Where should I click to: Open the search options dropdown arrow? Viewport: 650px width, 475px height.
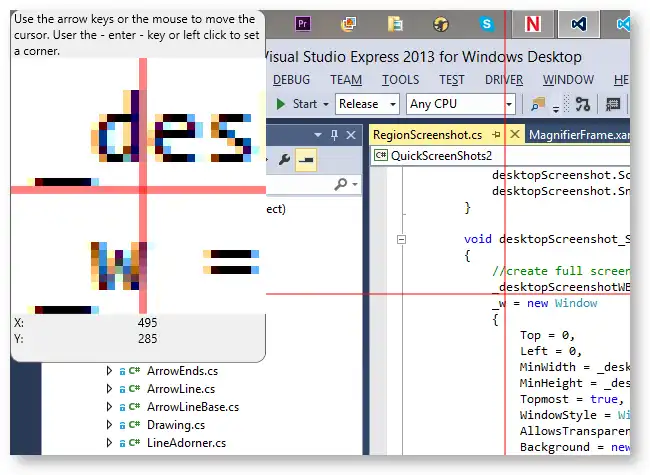click(355, 184)
